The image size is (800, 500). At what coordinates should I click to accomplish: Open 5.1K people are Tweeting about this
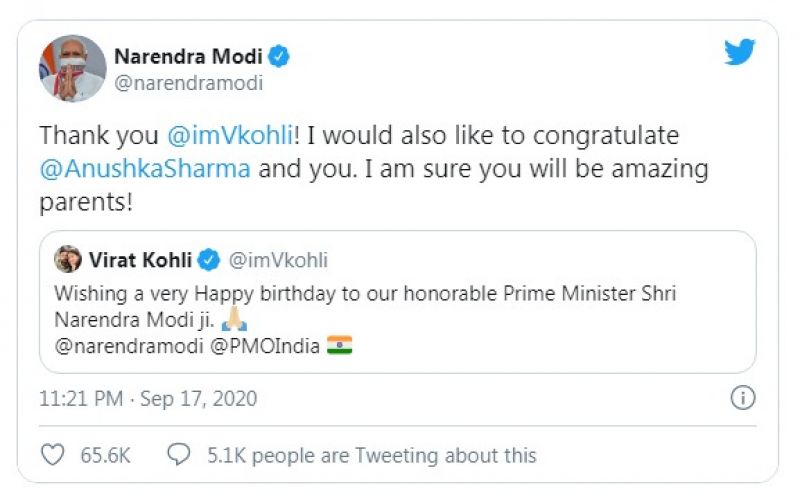point(371,455)
